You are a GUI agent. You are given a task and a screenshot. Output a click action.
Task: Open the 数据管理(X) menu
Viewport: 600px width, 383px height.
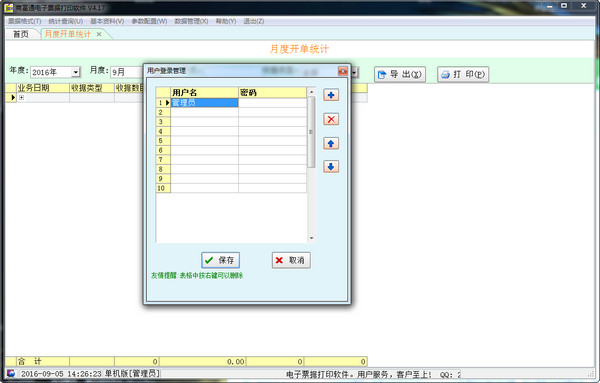(x=191, y=21)
